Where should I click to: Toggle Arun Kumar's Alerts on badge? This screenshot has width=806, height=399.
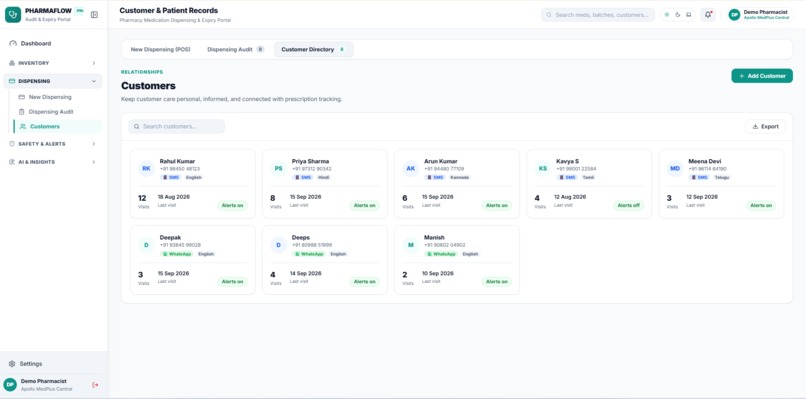[497, 205]
